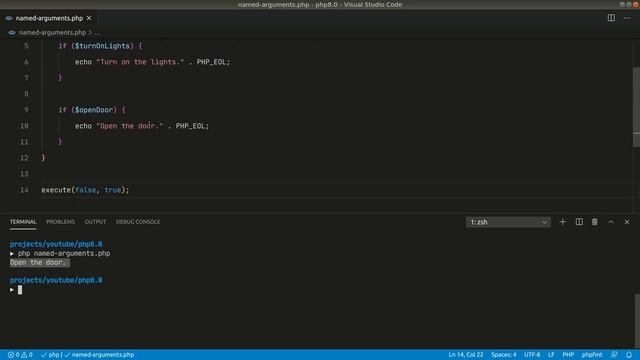The height and width of the screenshot is (360, 640).
Task: Click the window close button in title bar
Action: (x=635, y=4)
